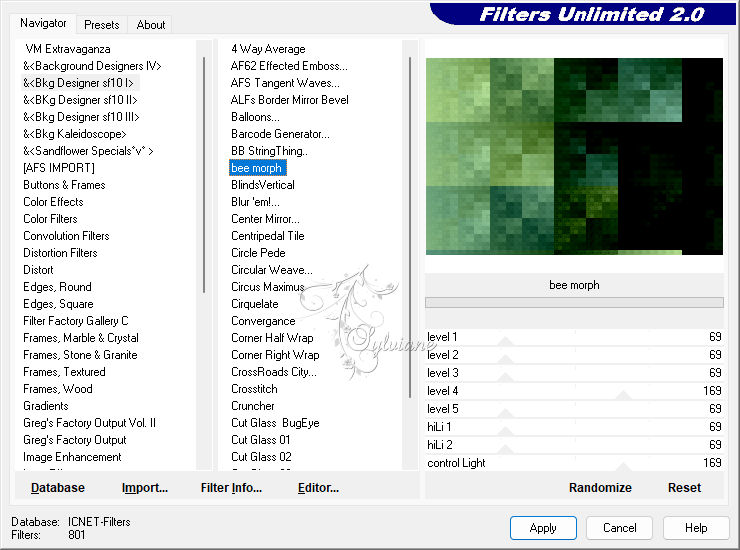Open the Presets tab
Viewport: 740px width, 550px height.
101,25
